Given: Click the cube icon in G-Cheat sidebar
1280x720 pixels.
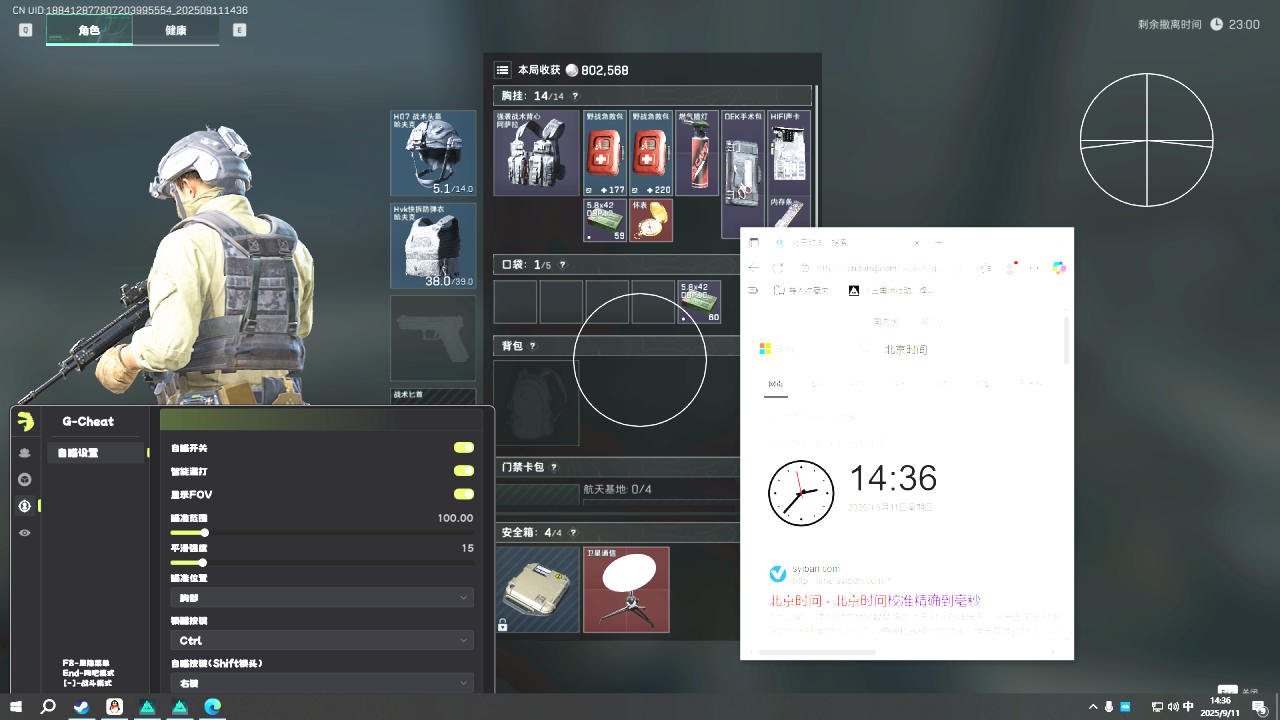Looking at the screenshot, I should point(24,479).
